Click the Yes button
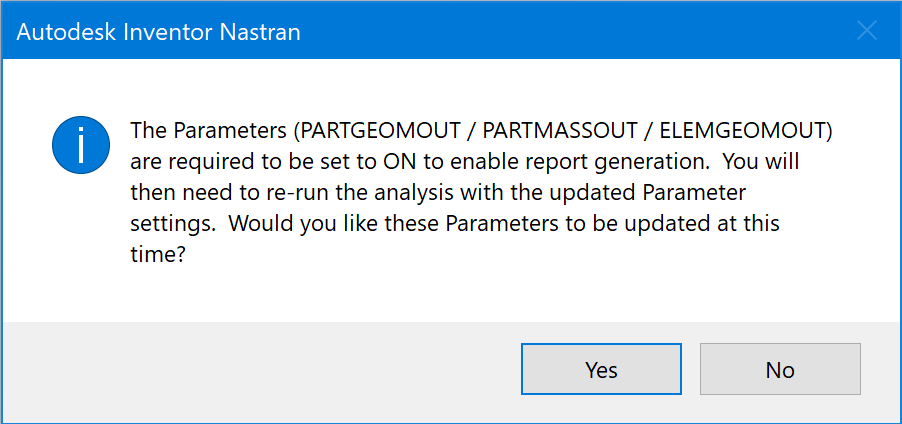The height and width of the screenshot is (424, 902). (601, 369)
